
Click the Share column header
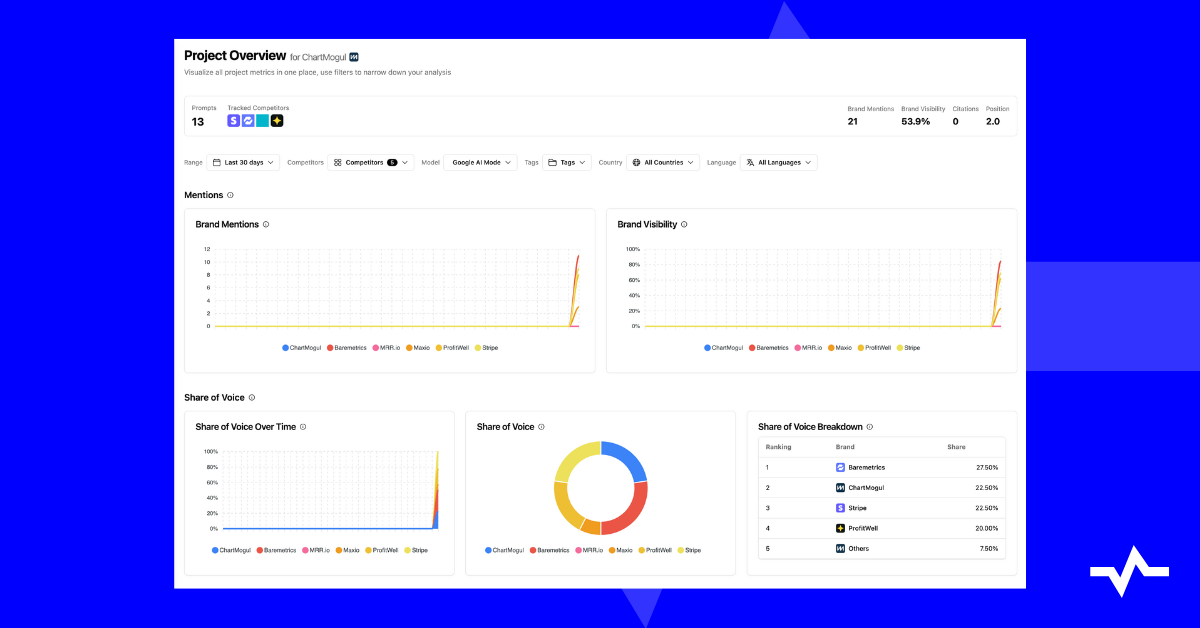956,447
